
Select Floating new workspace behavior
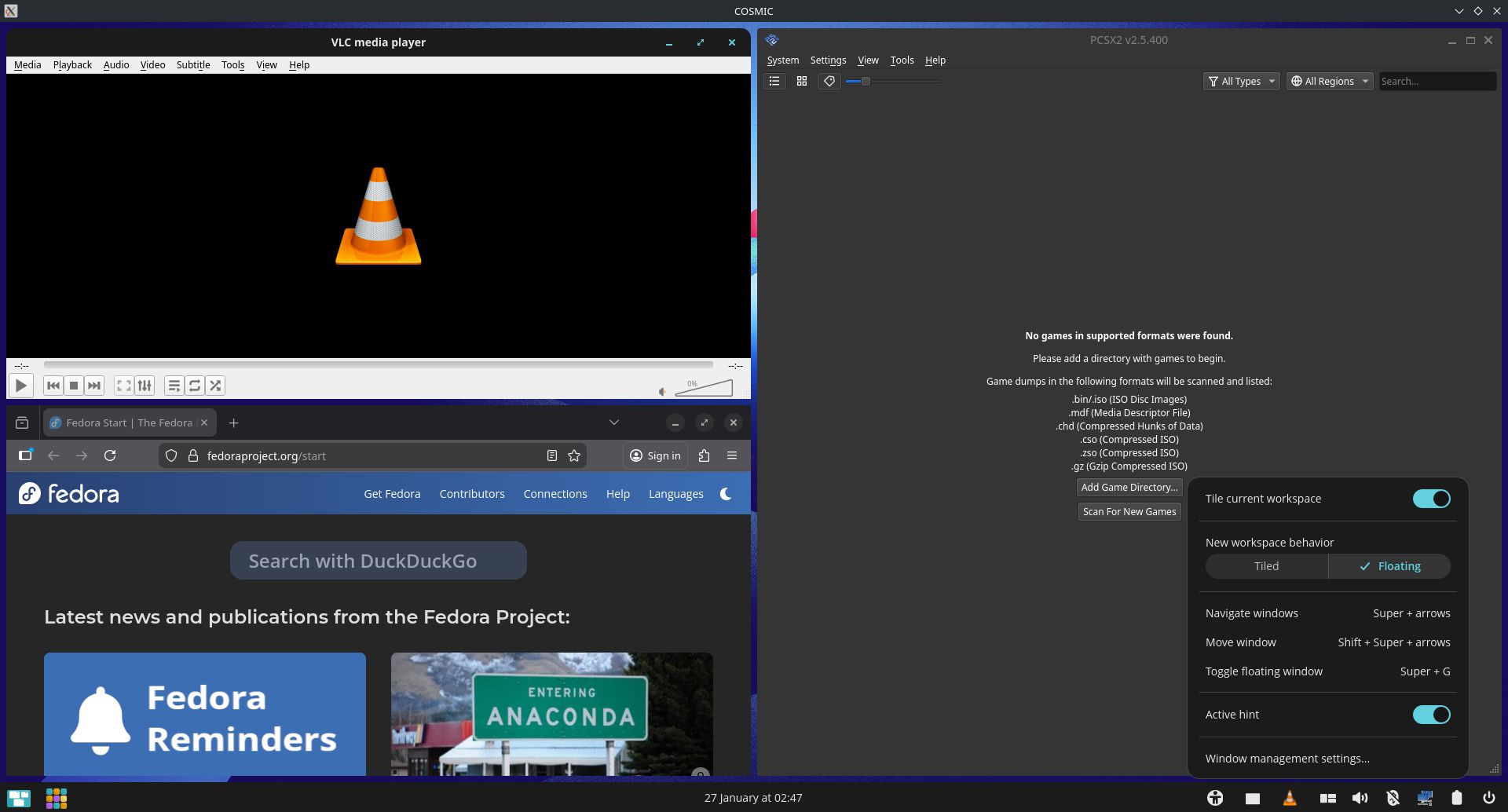pos(1389,566)
